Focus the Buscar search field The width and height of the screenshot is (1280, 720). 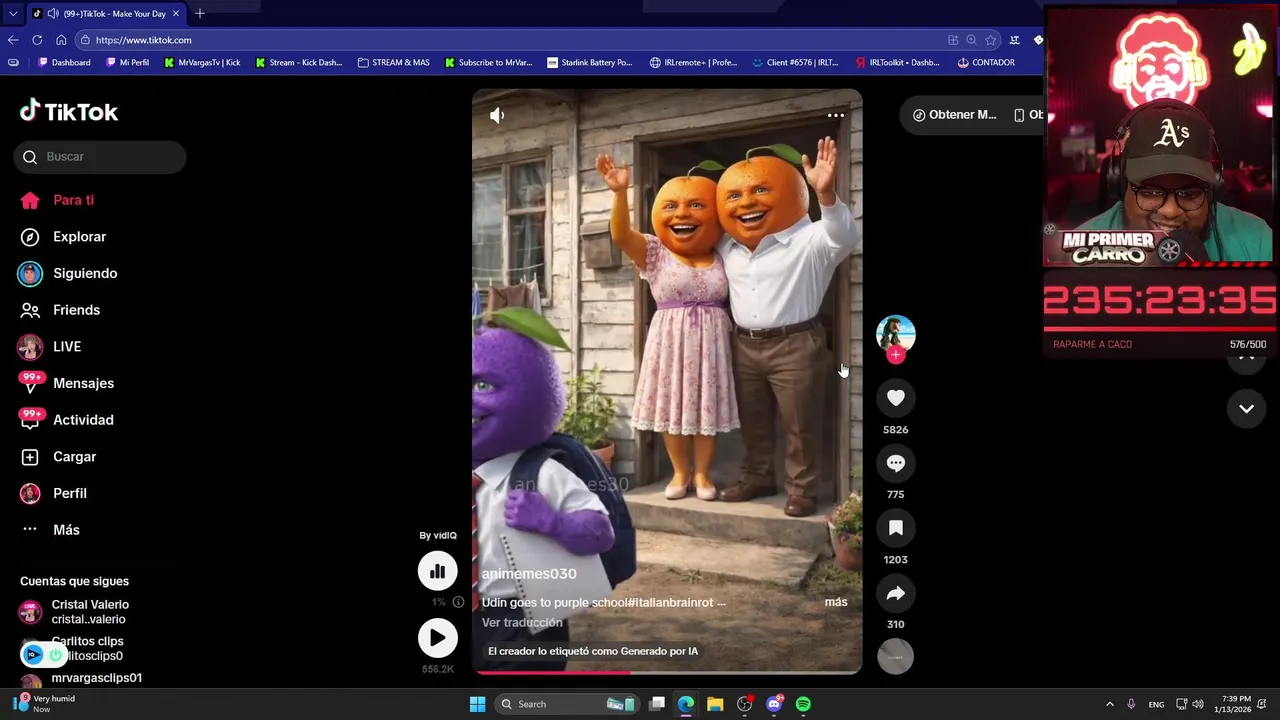point(100,157)
